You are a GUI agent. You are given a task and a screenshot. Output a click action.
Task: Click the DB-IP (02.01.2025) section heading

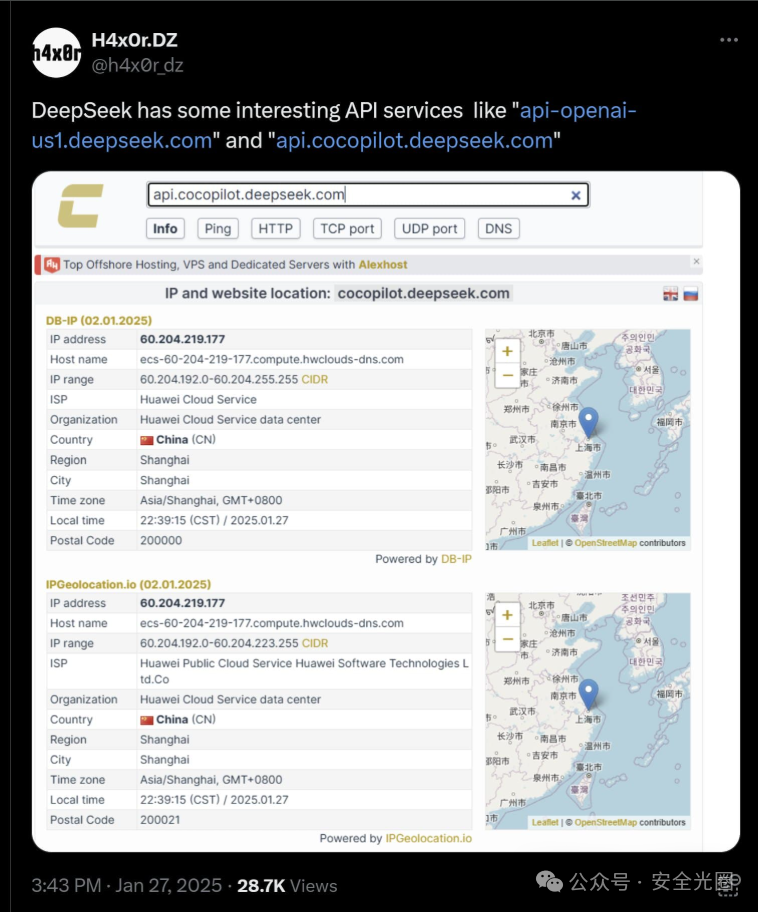99,320
